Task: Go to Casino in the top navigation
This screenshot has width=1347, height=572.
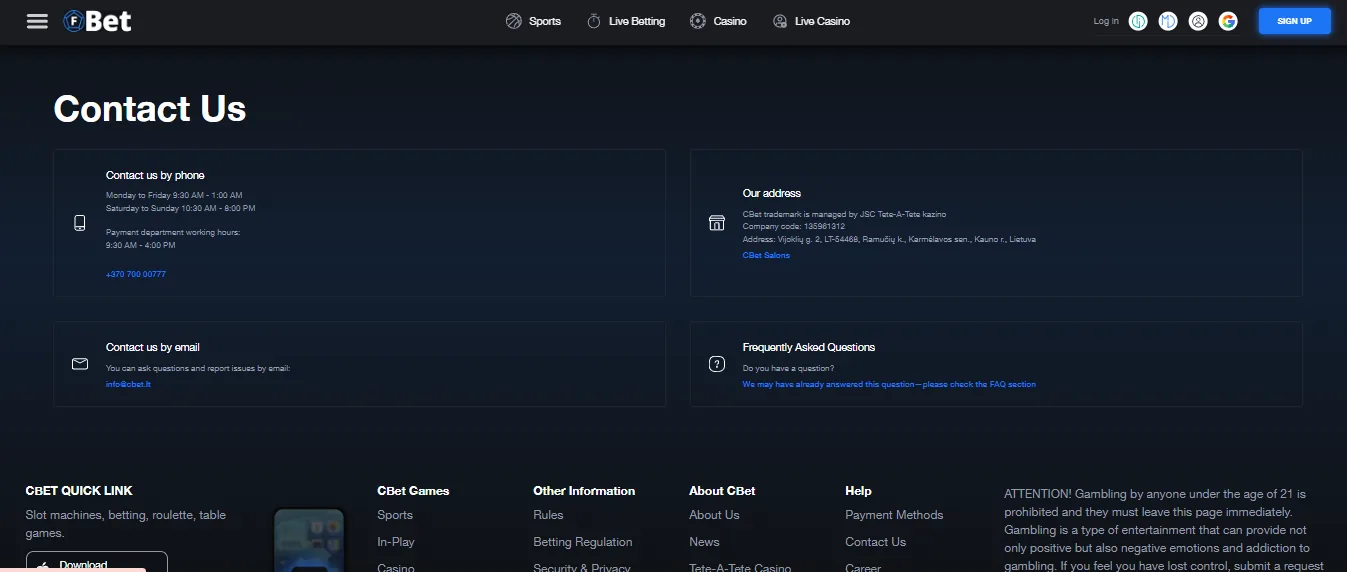Action: pos(730,21)
